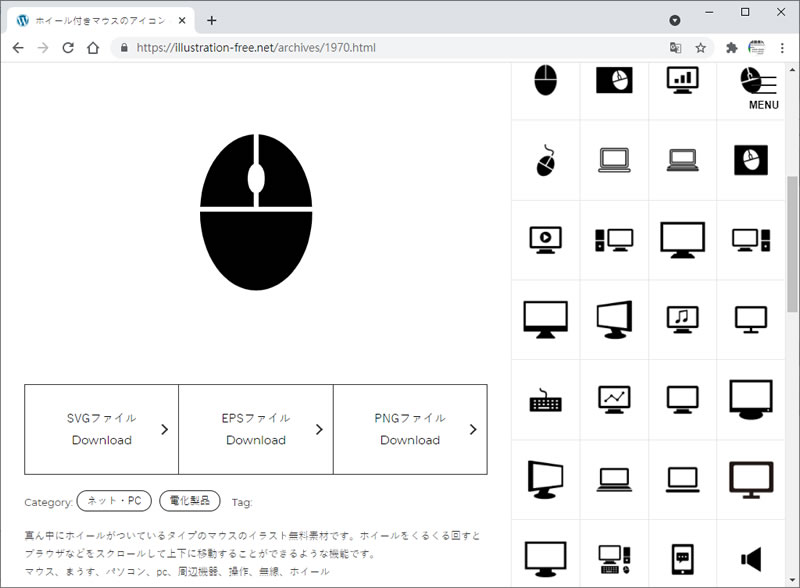800x588 pixels.
Task: Download the PNGファイル
Action: pyautogui.click(x=410, y=429)
